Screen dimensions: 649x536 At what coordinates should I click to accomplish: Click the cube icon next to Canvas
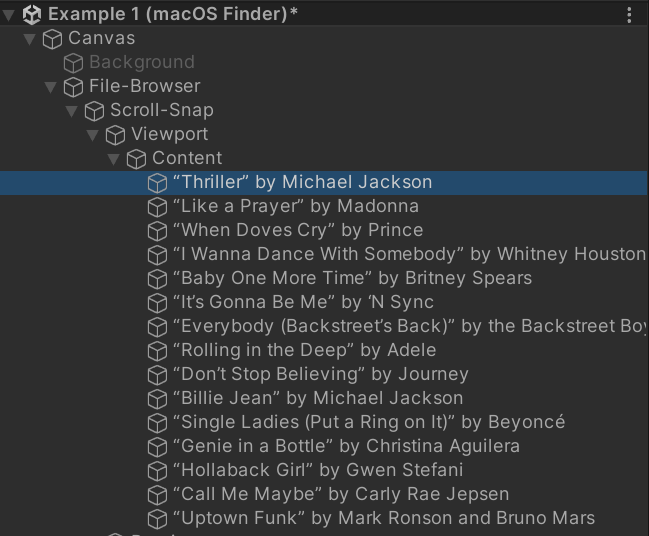(x=53, y=39)
